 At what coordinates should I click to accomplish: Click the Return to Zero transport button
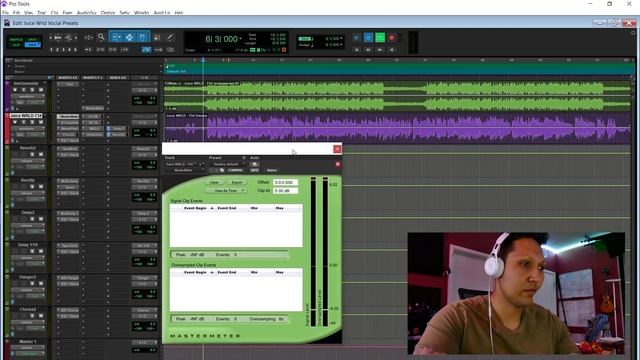pos(357,50)
